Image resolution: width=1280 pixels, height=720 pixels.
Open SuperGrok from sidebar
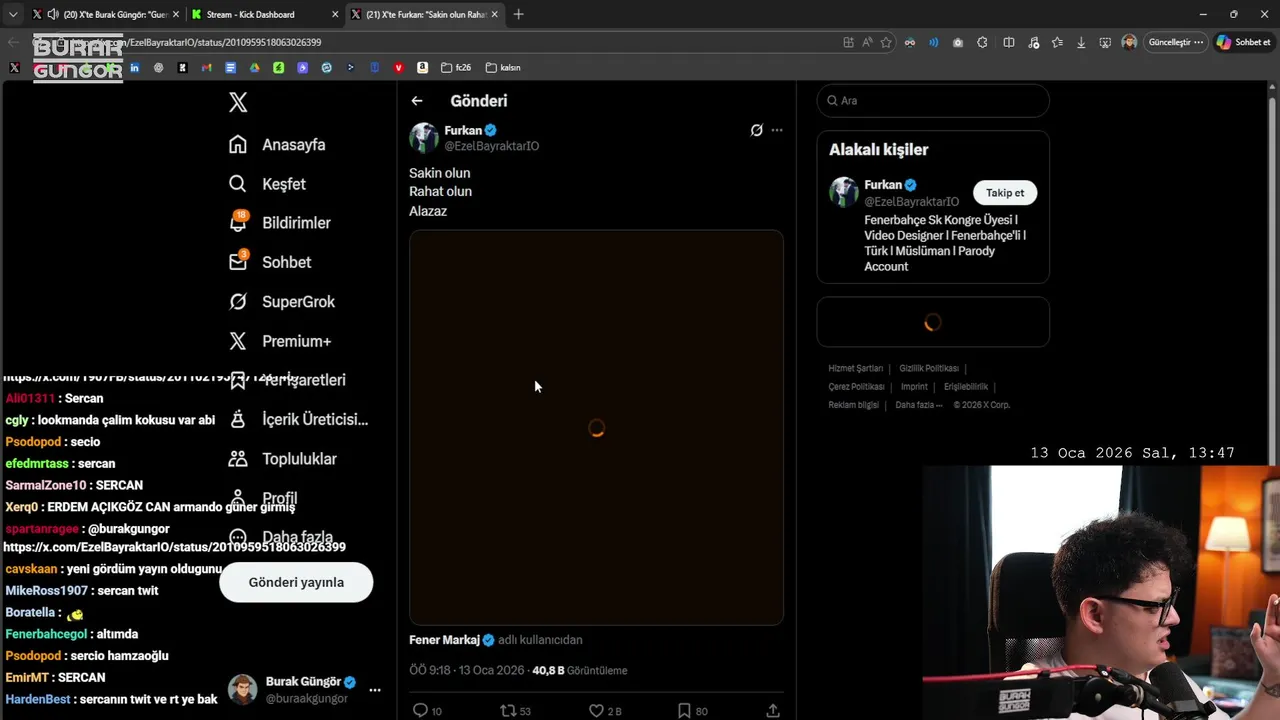[x=282, y=301]
